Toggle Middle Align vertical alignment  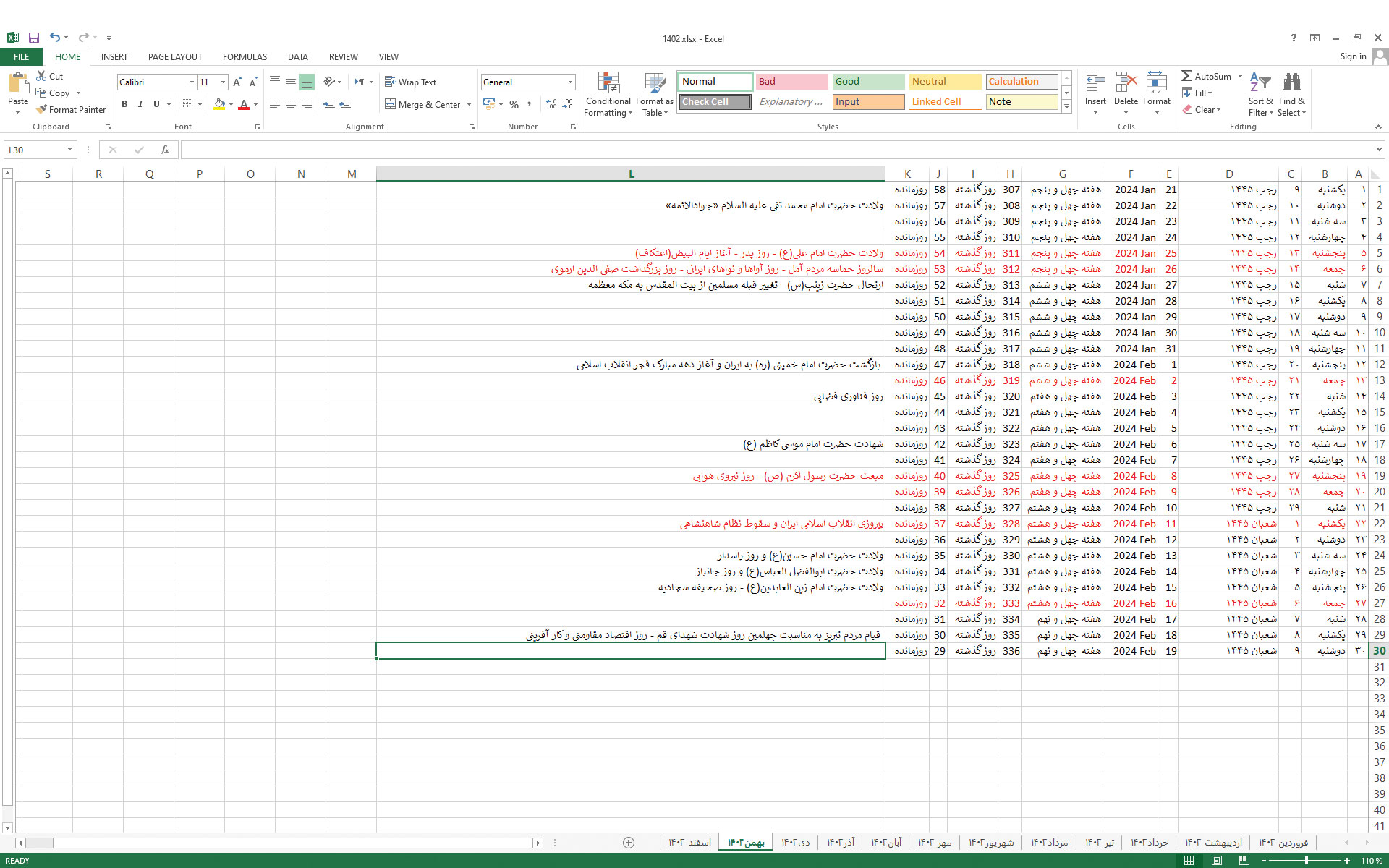pos(290,82)
